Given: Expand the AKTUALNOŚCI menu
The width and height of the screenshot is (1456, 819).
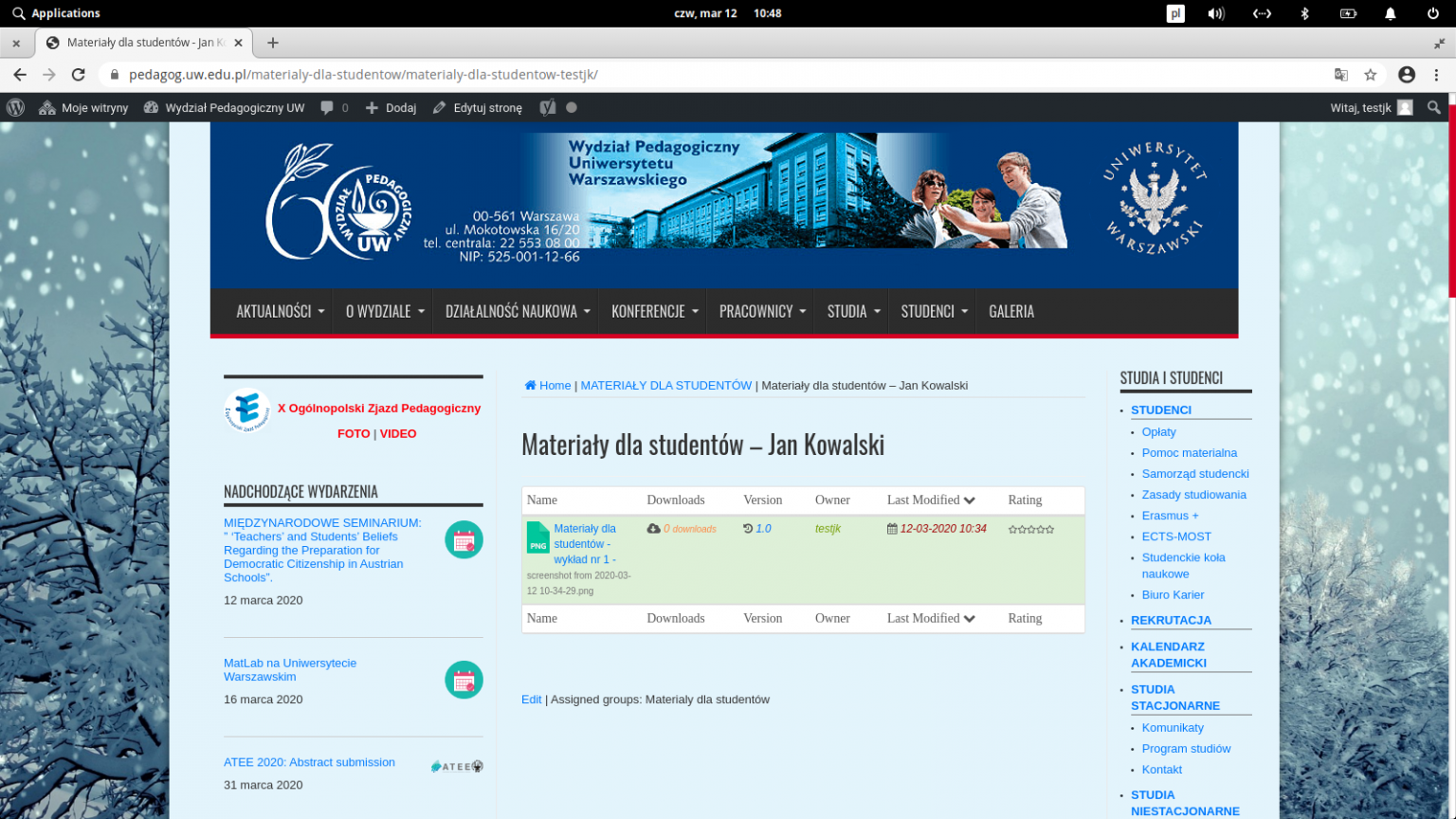Looking at the screenshot, I should click(280, 311).
